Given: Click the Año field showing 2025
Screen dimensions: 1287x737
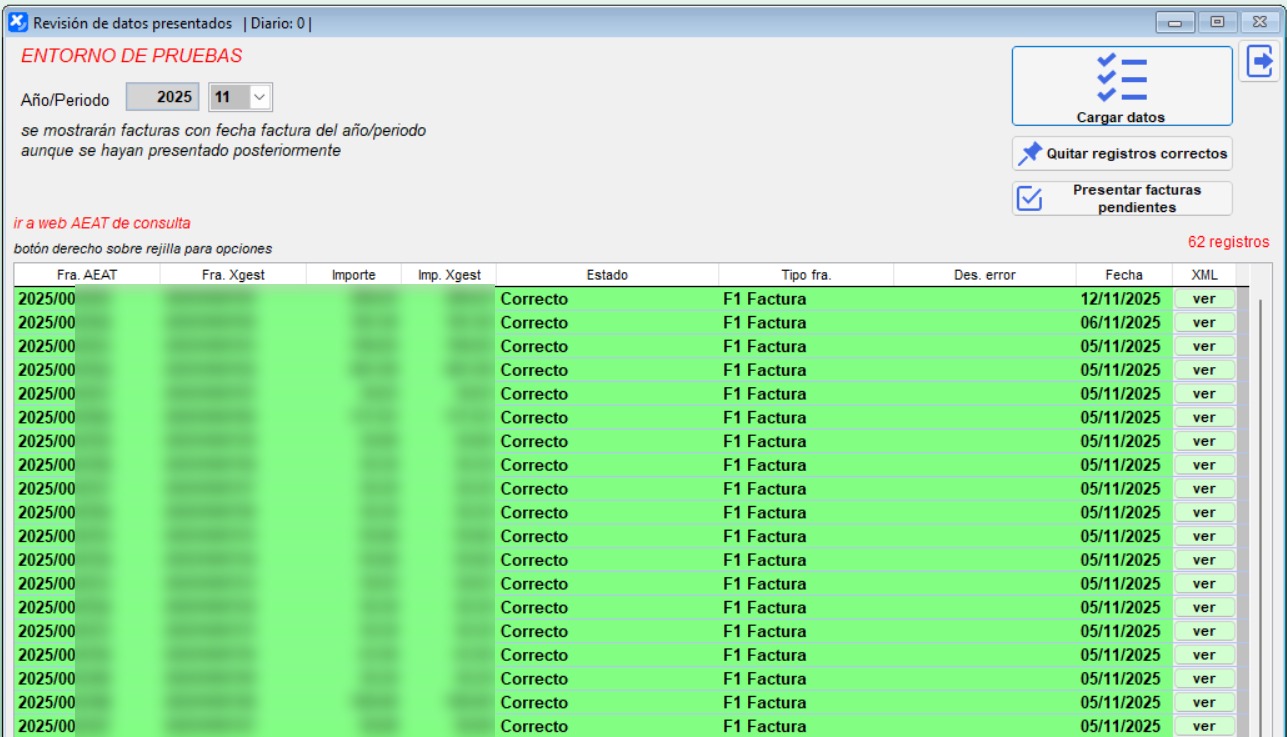Looking at the screenshot, I should coord(162,96).
